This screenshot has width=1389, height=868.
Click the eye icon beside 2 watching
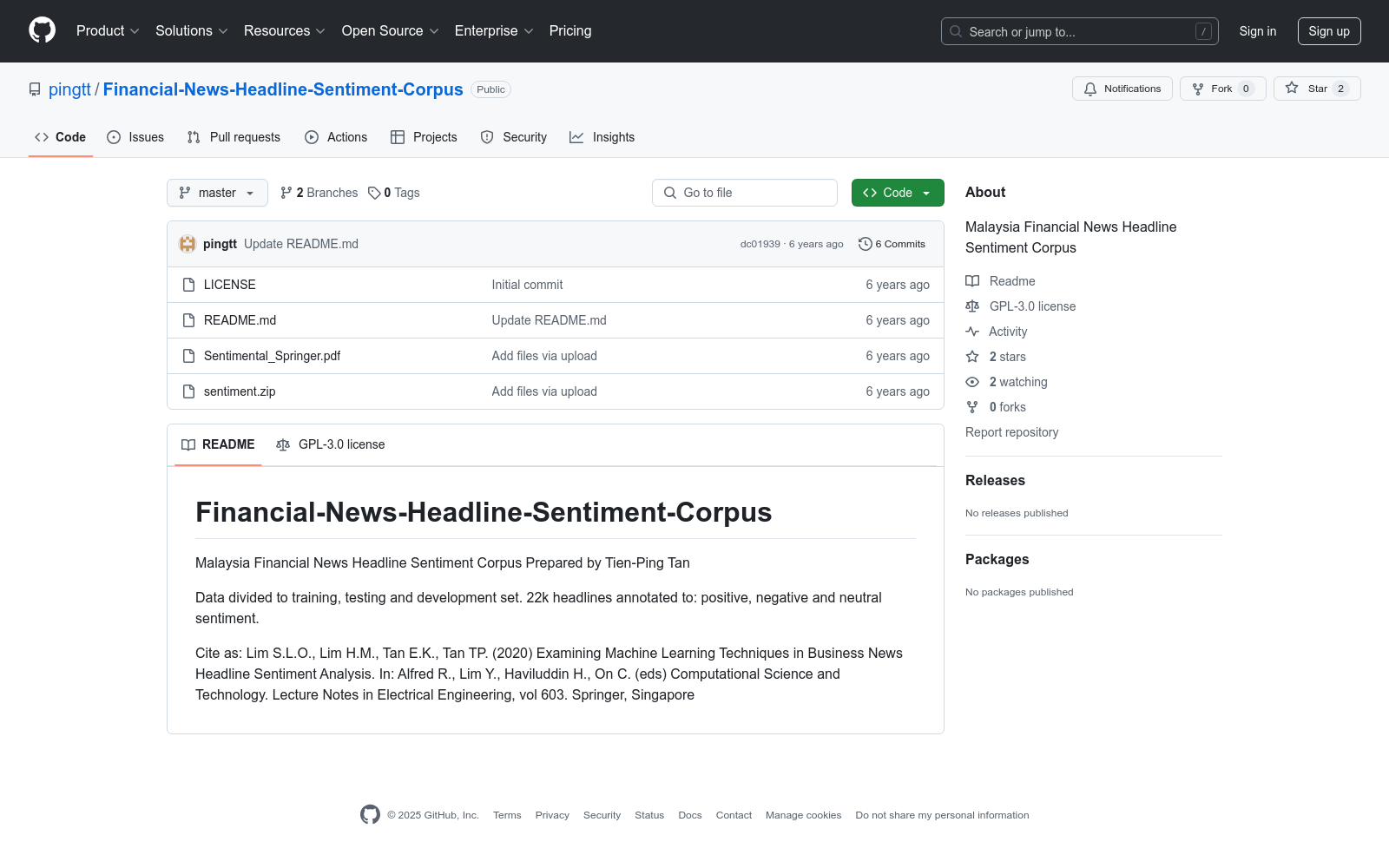click(x=972, y=382)
